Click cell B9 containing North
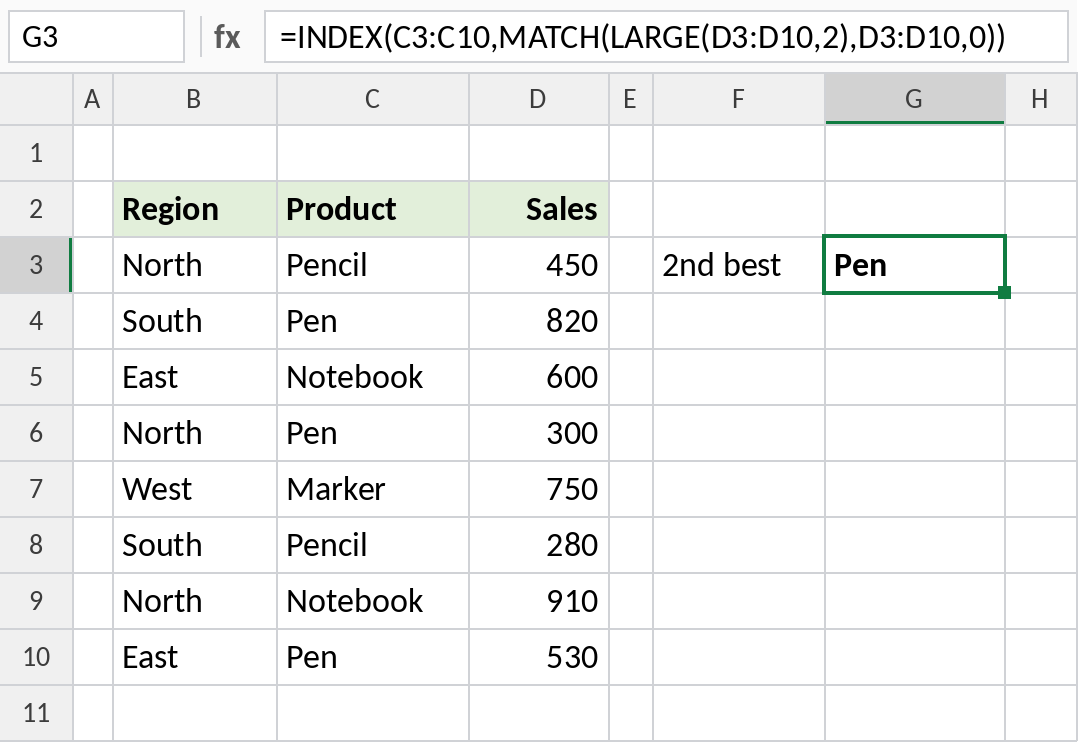The image size is (1078, 742). point(195,601)
